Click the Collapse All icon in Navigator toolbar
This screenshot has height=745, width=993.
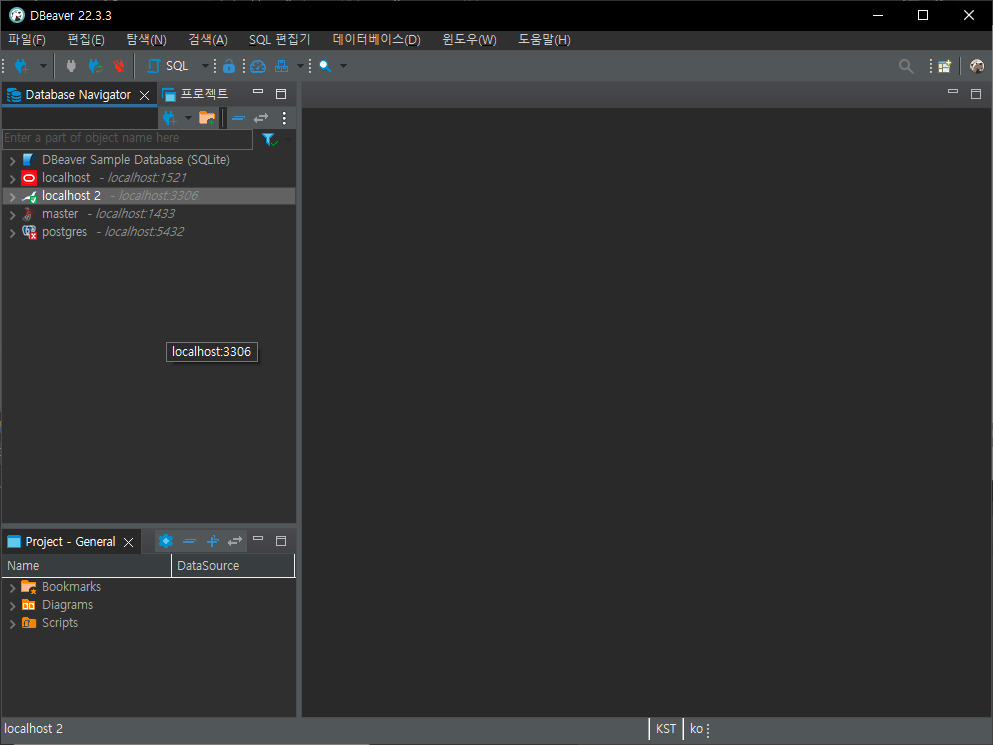tap(239, 118)
